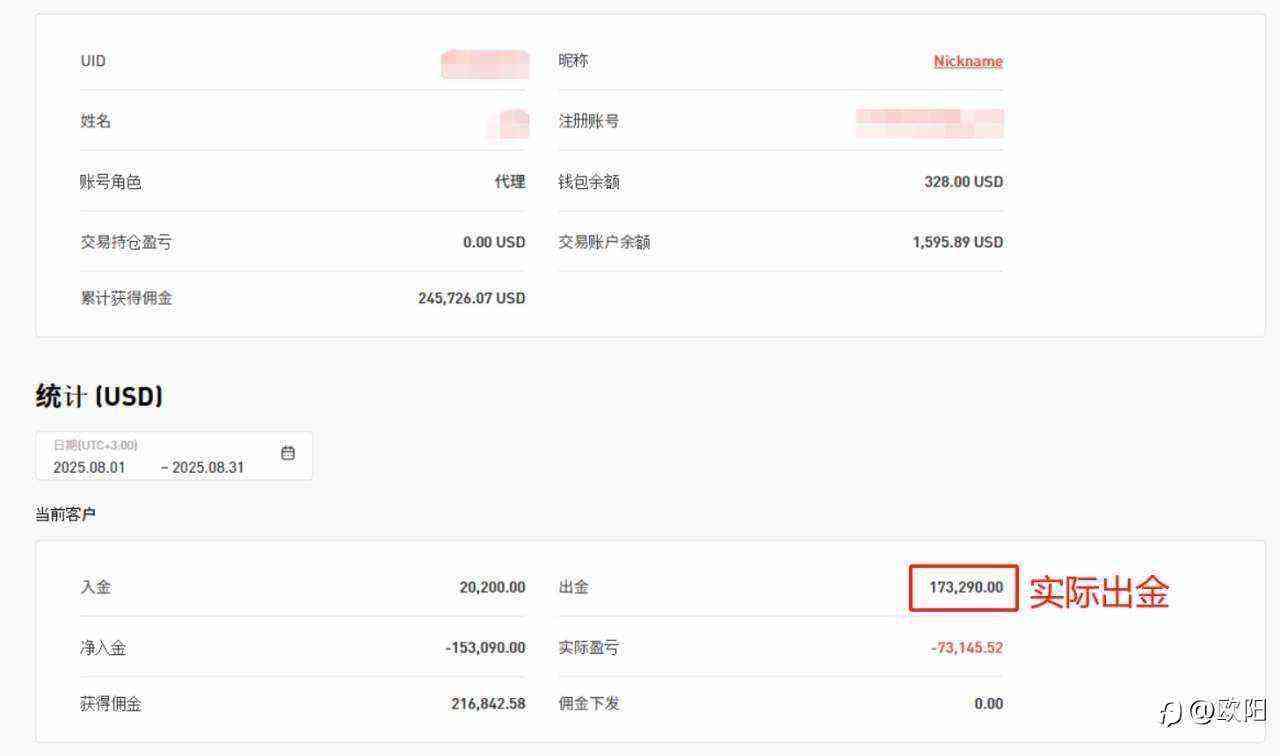This screenshot has width=1280, height=756.
Task: Click net deposit value -153,090.00
Action: pyautogui.click(x=485, y=648)
